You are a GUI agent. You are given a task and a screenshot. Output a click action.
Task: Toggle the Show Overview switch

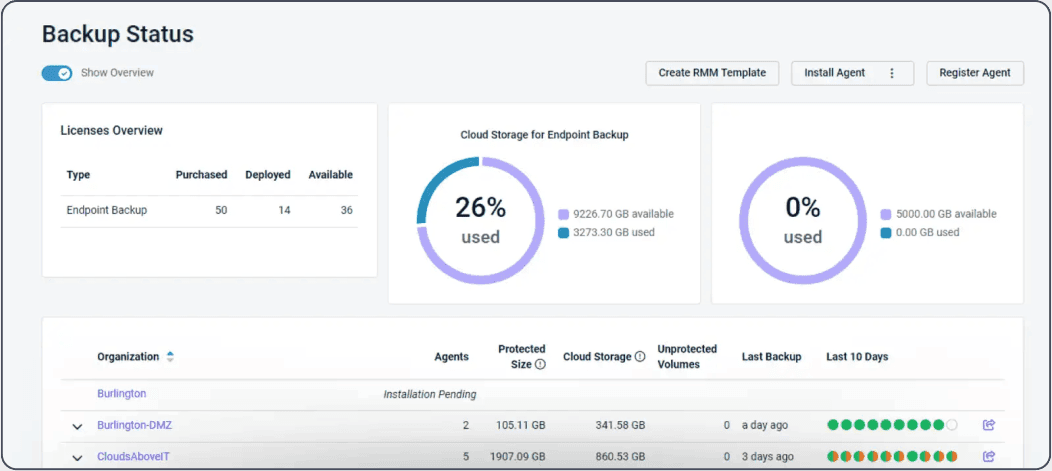tap(57, 73)
